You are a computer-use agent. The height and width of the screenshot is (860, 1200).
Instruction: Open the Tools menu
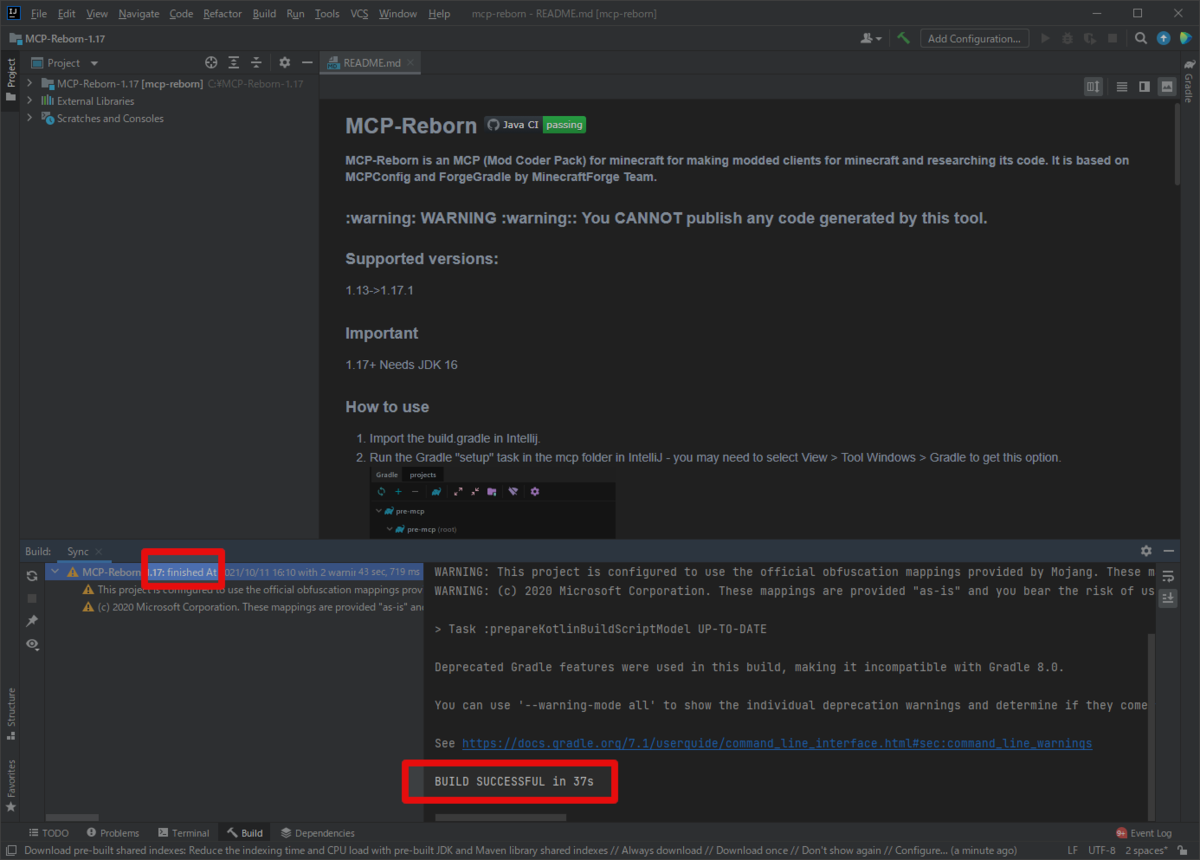pos(327,14)
